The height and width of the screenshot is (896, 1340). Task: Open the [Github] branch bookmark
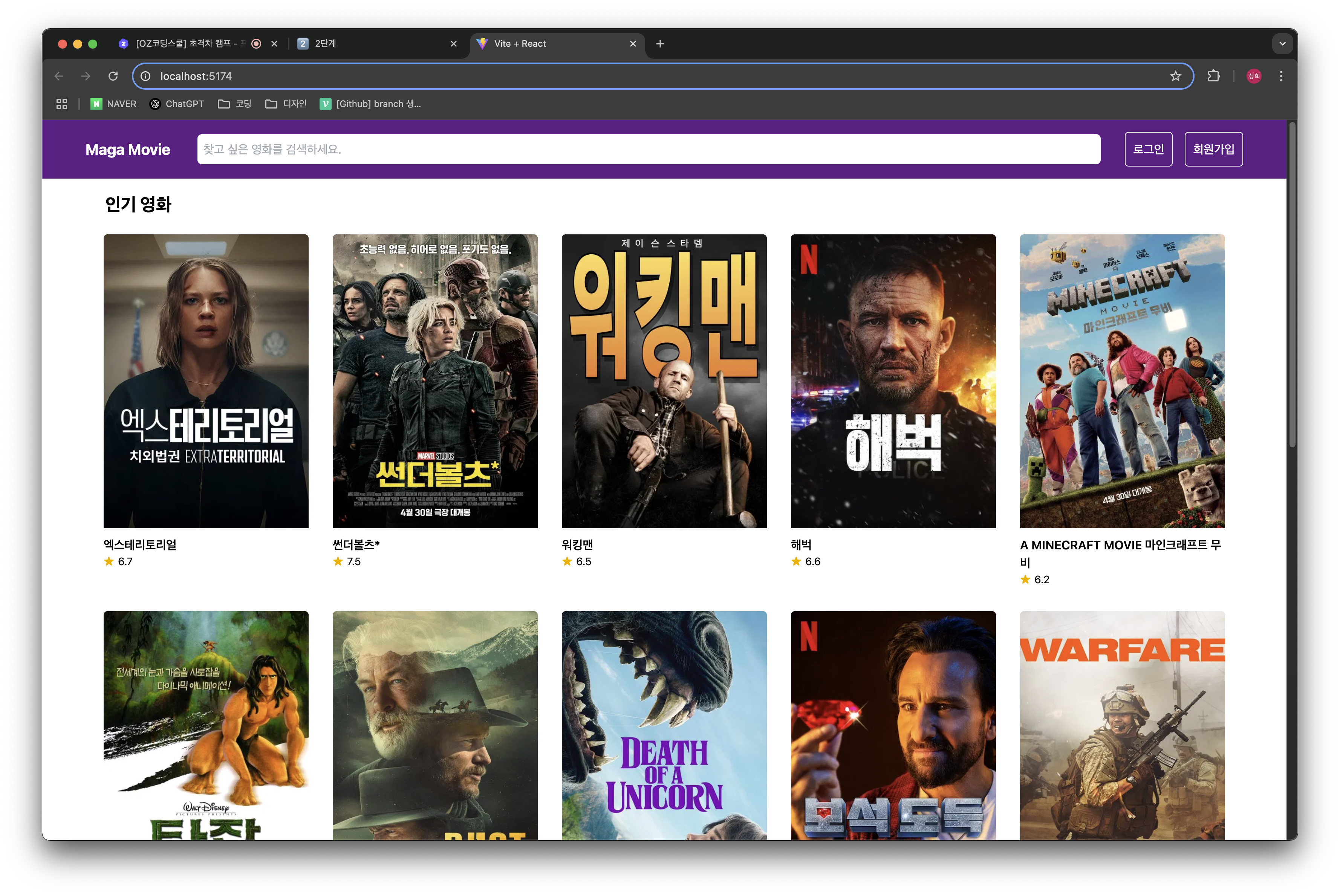point(370,104)
